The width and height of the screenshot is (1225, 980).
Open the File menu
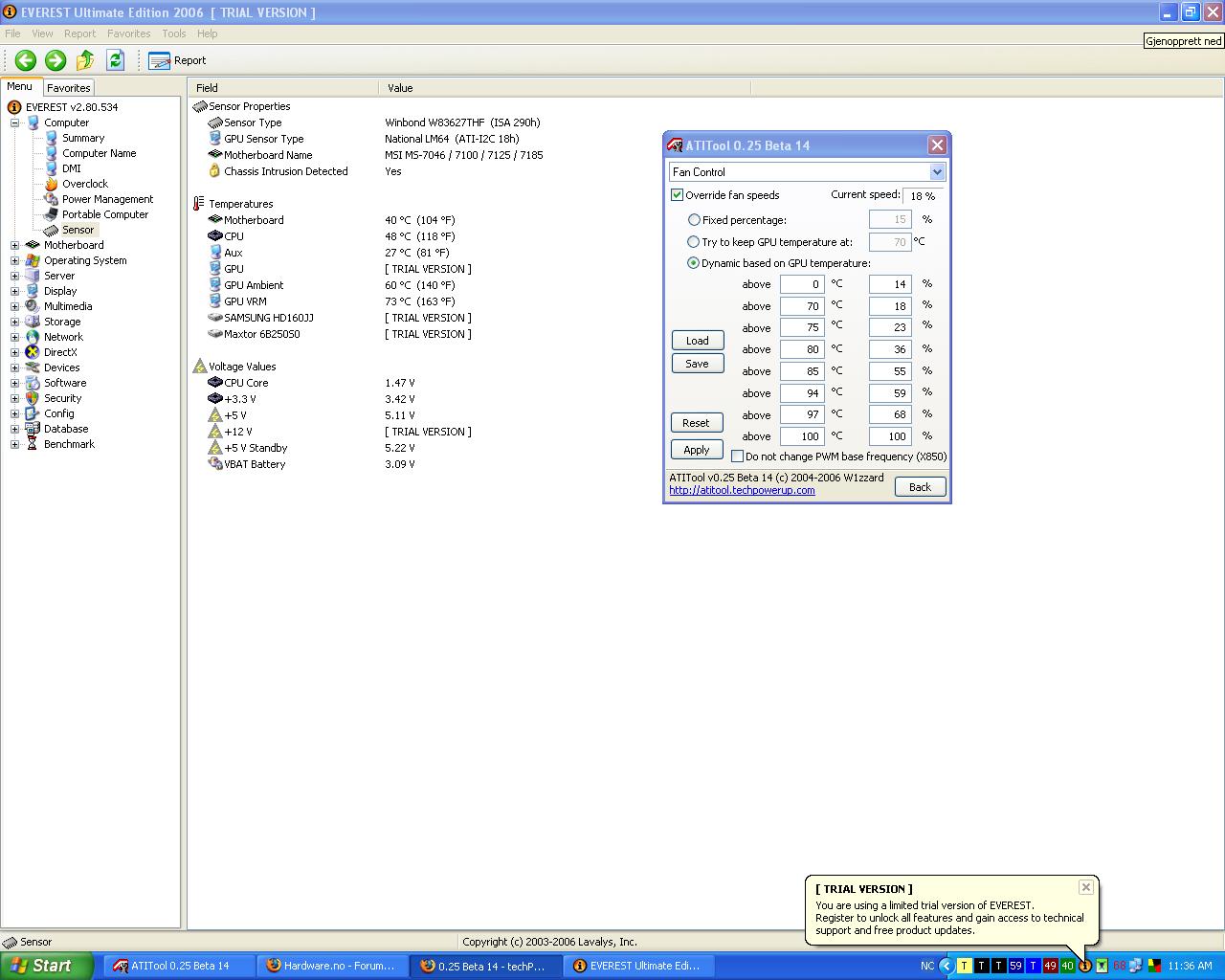coord(13,33)
